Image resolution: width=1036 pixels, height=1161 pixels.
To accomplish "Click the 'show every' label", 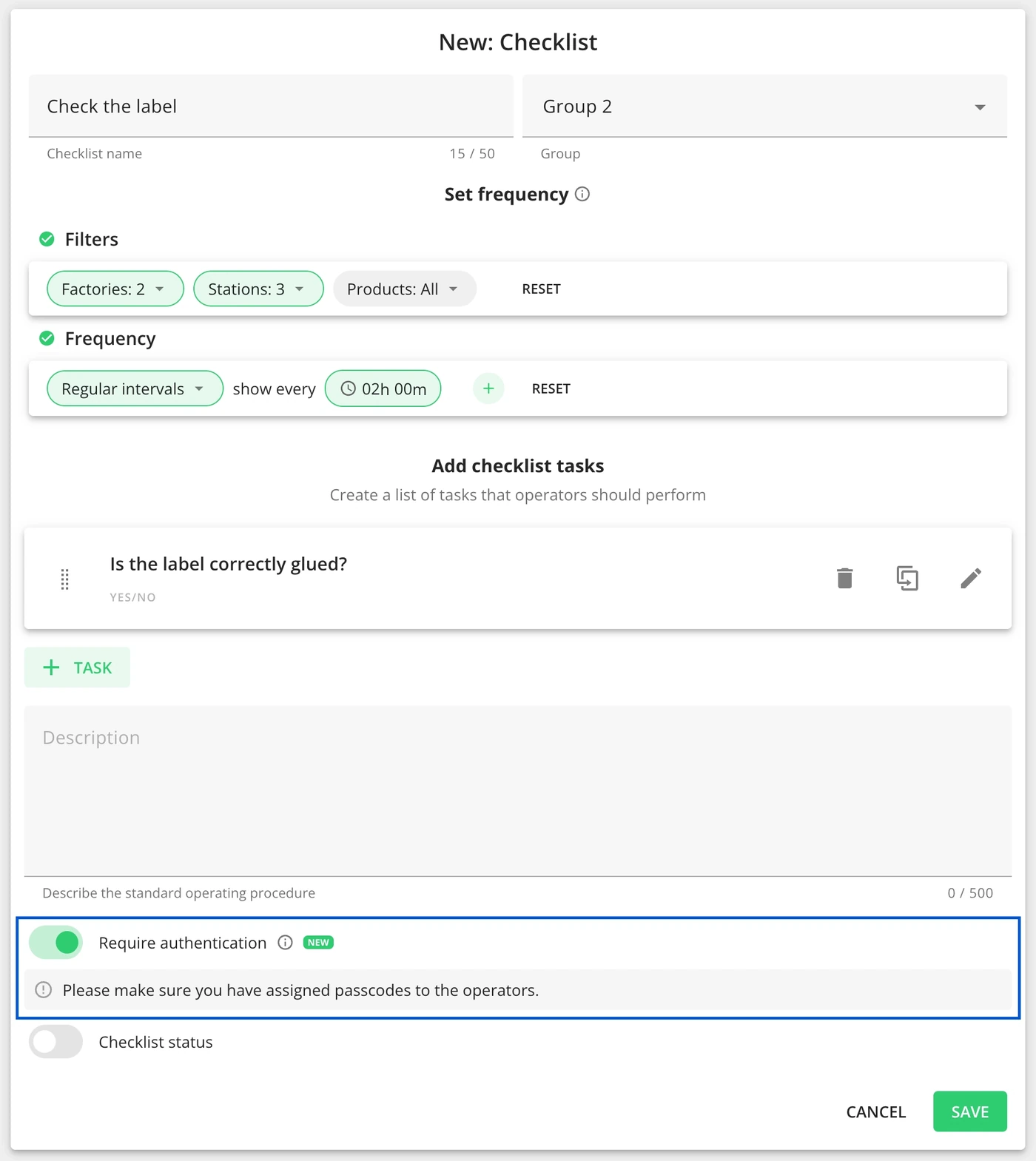I will tap(274, 388).
